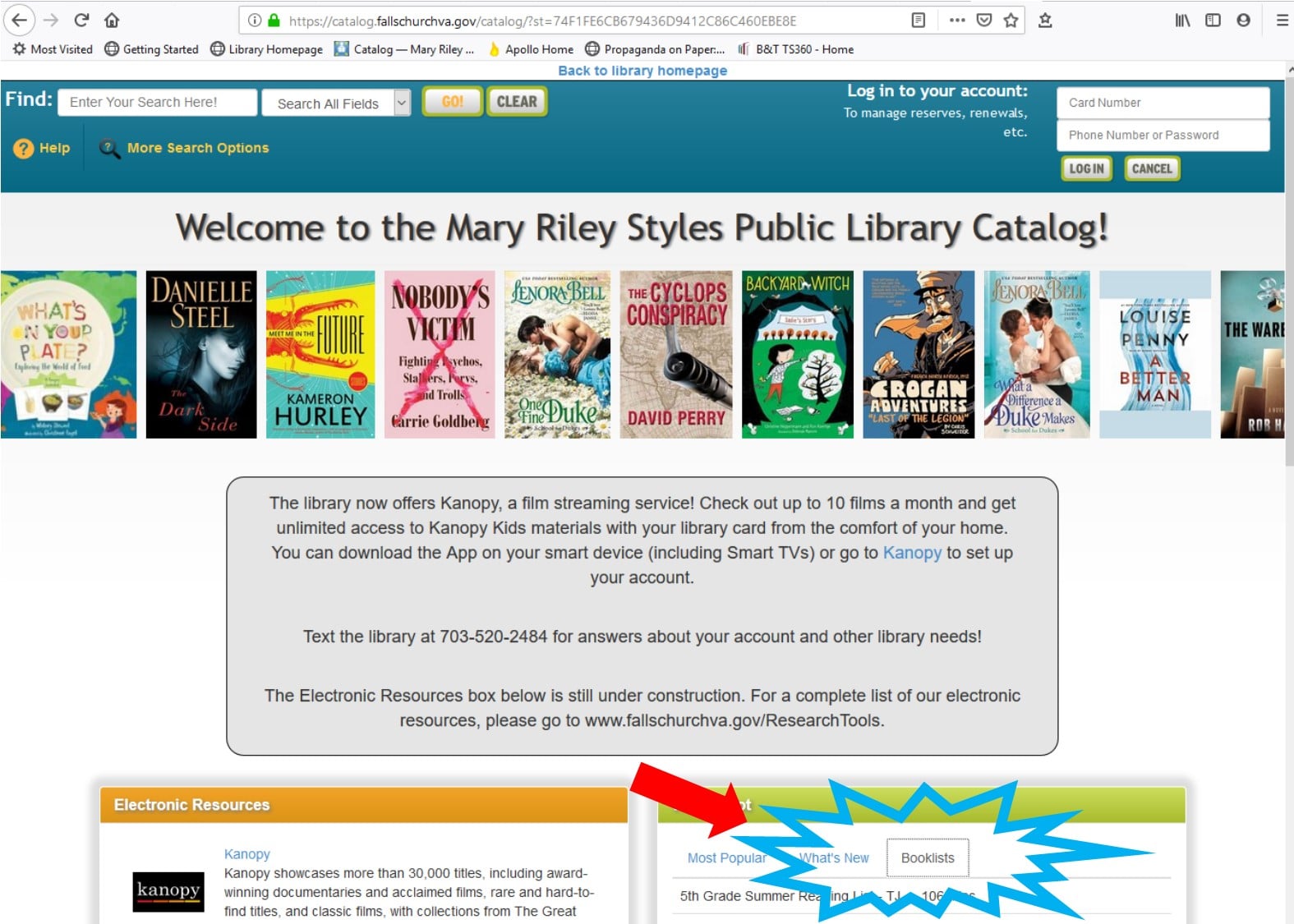This screenshot has width=1294, height=924.
Task: Open B&T TS360 - Home bookmark
Action: 795,49
